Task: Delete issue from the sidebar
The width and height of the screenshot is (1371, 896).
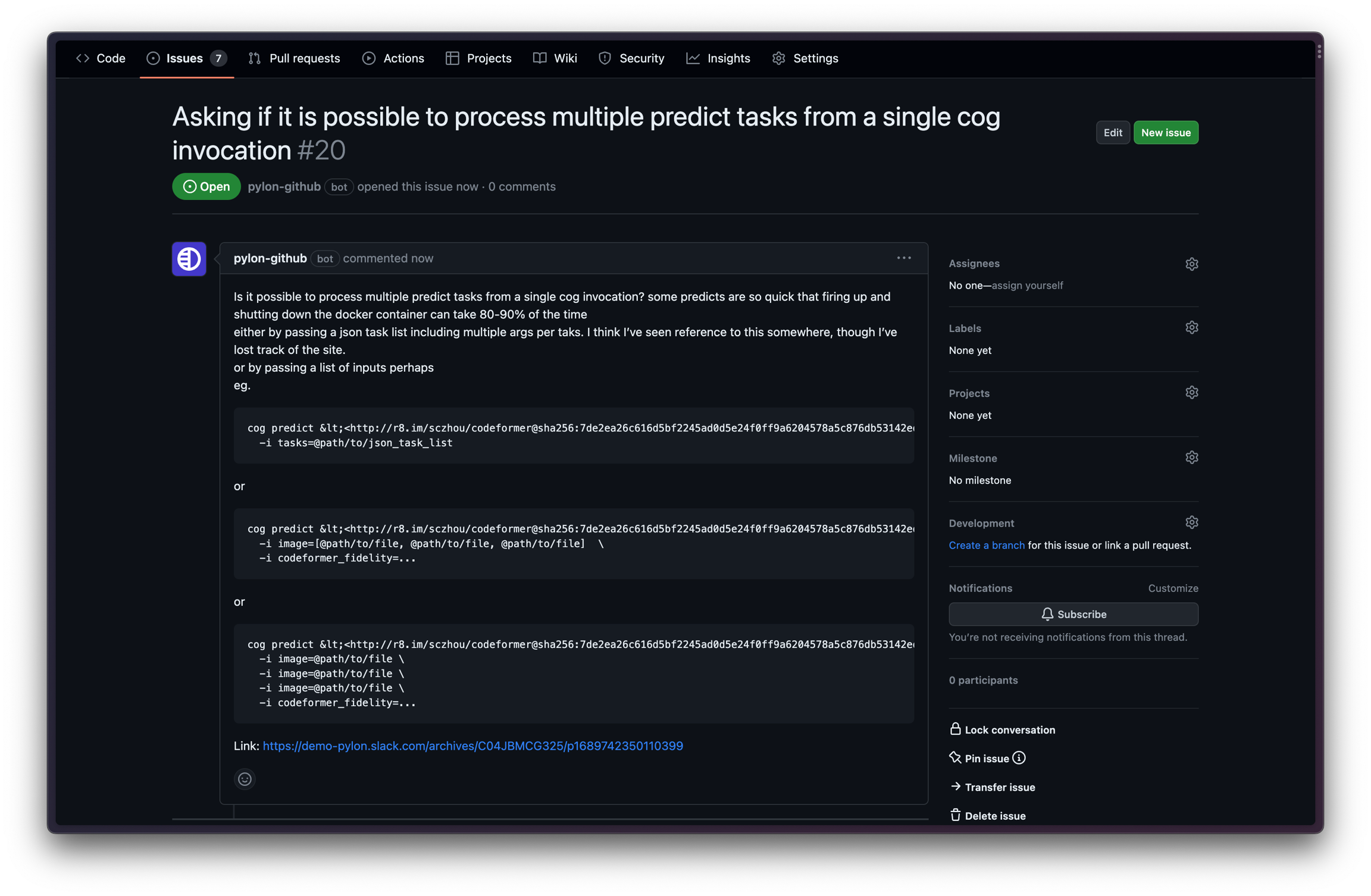Action: [994, 816]
